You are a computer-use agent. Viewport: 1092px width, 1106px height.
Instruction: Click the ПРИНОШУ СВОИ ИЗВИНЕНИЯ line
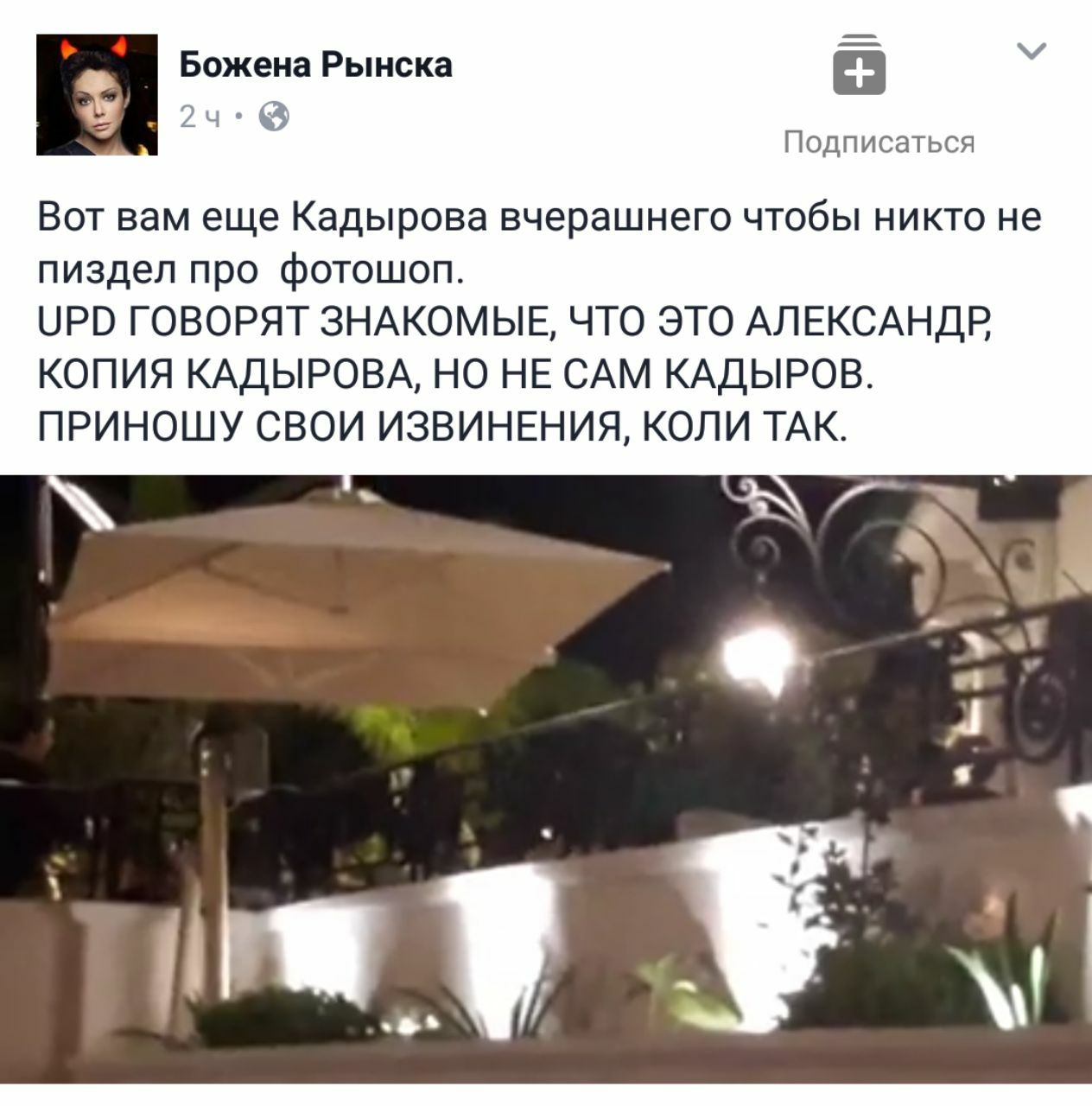point(439,426)
